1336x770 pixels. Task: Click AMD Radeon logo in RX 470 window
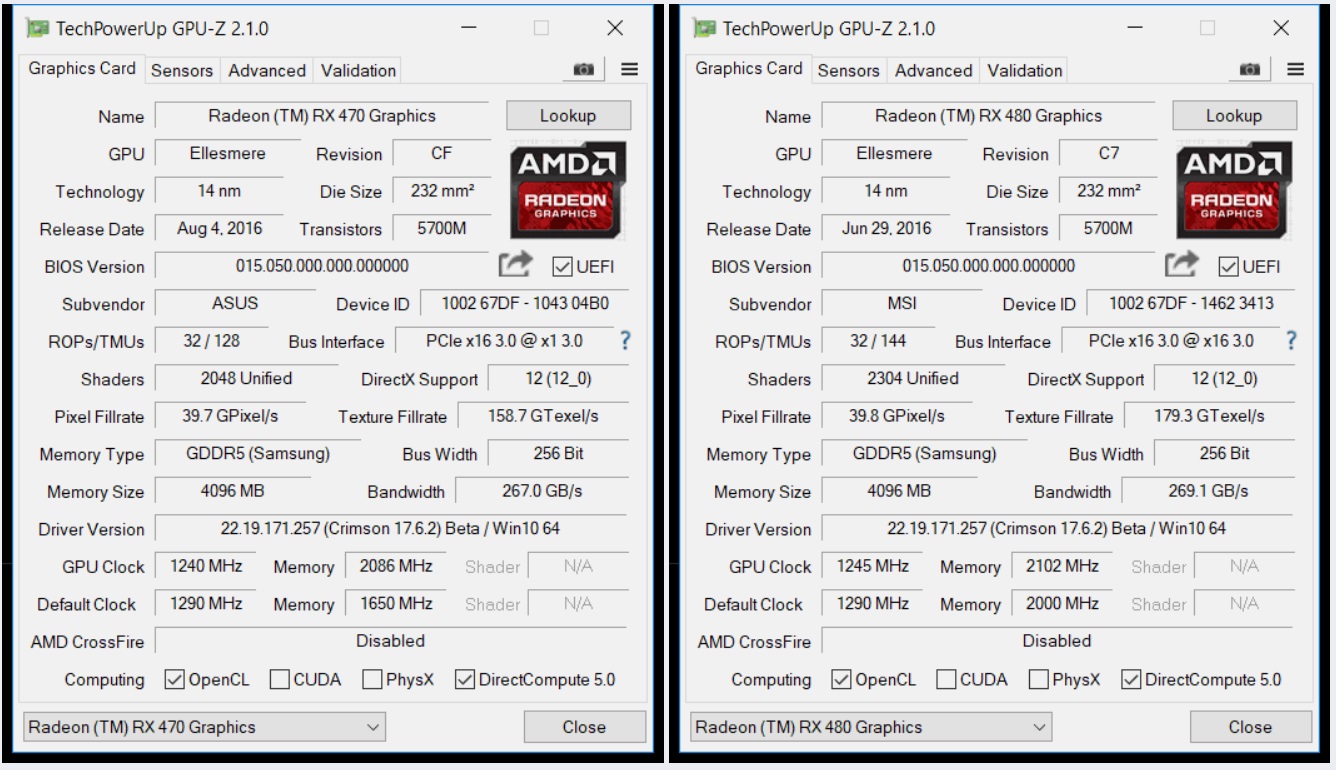point(568,190)
